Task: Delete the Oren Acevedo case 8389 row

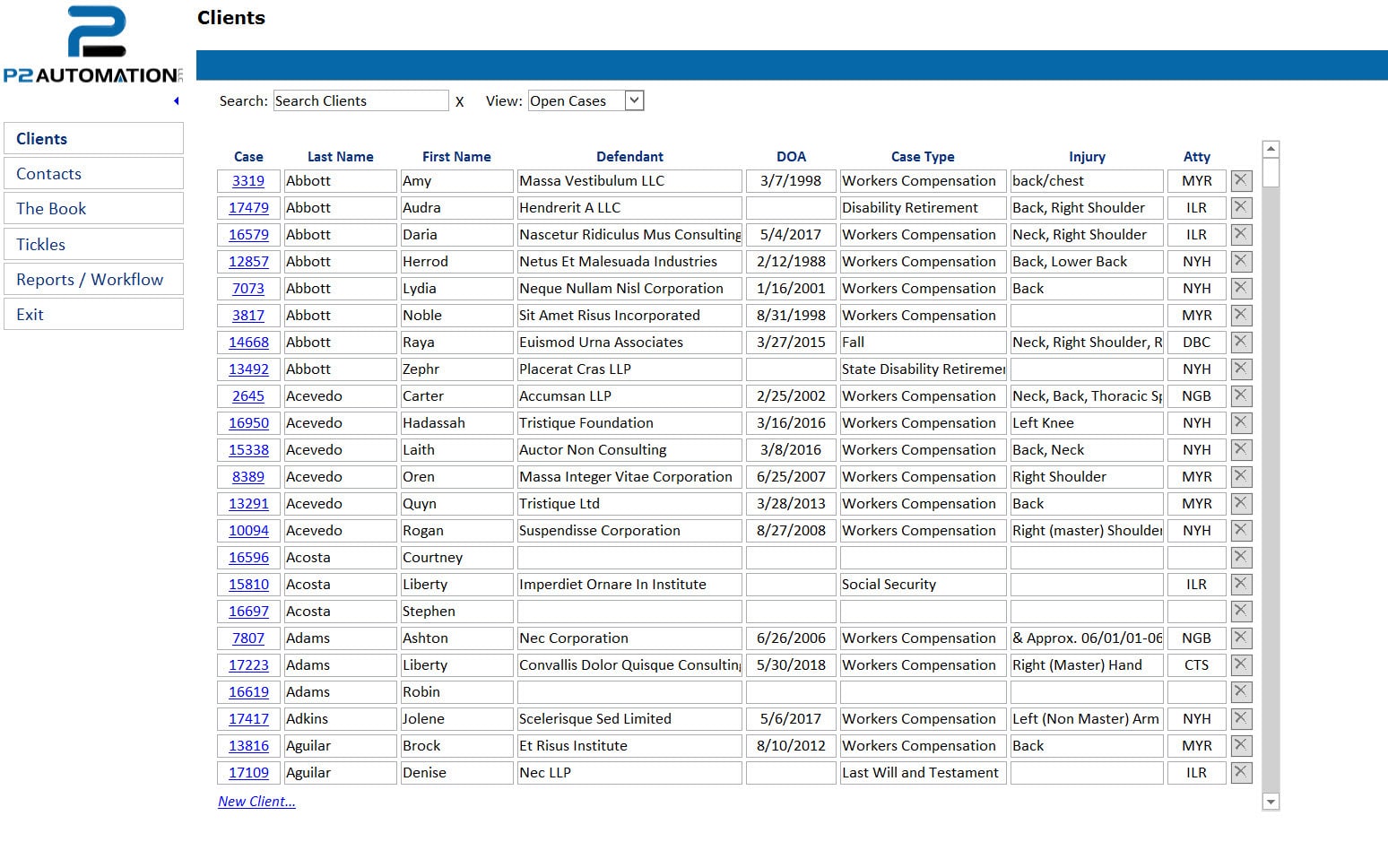Action: [1241, 476]
